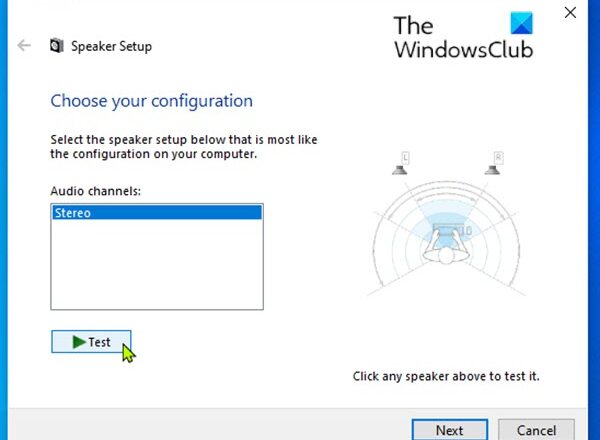Test the left speaker icon

pos(400,169)
